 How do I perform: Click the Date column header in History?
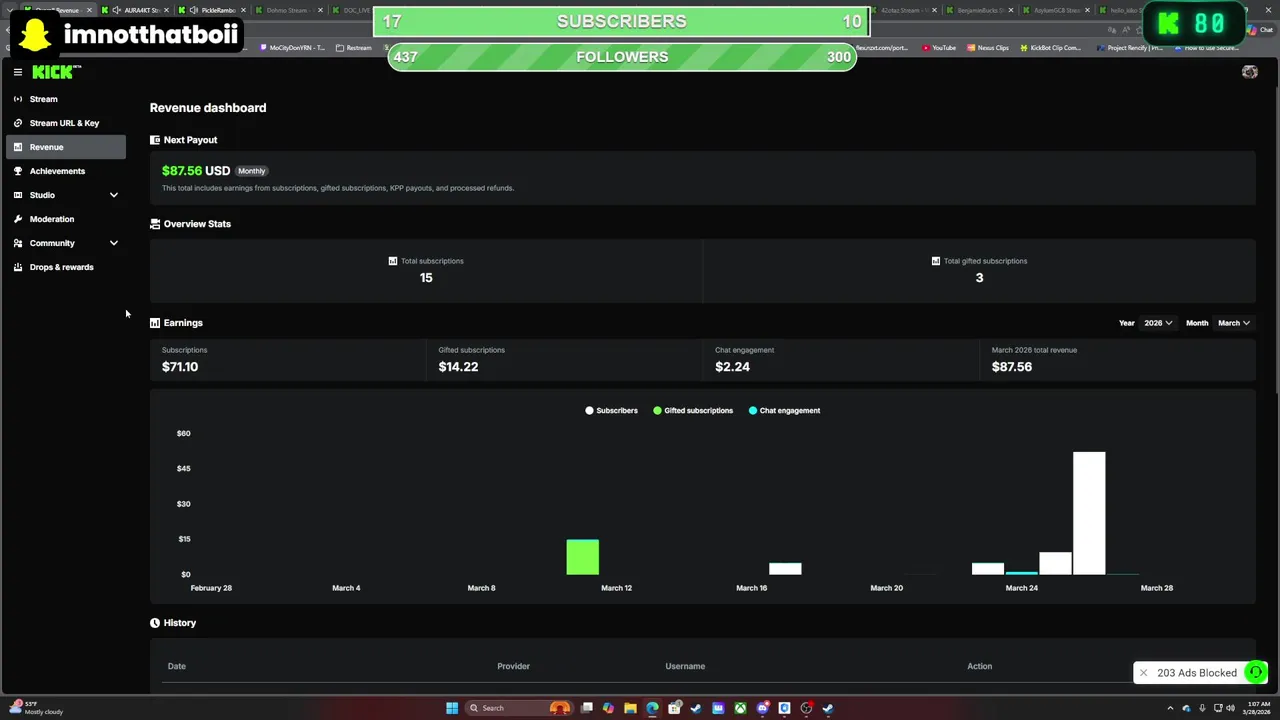click(177, 666)
